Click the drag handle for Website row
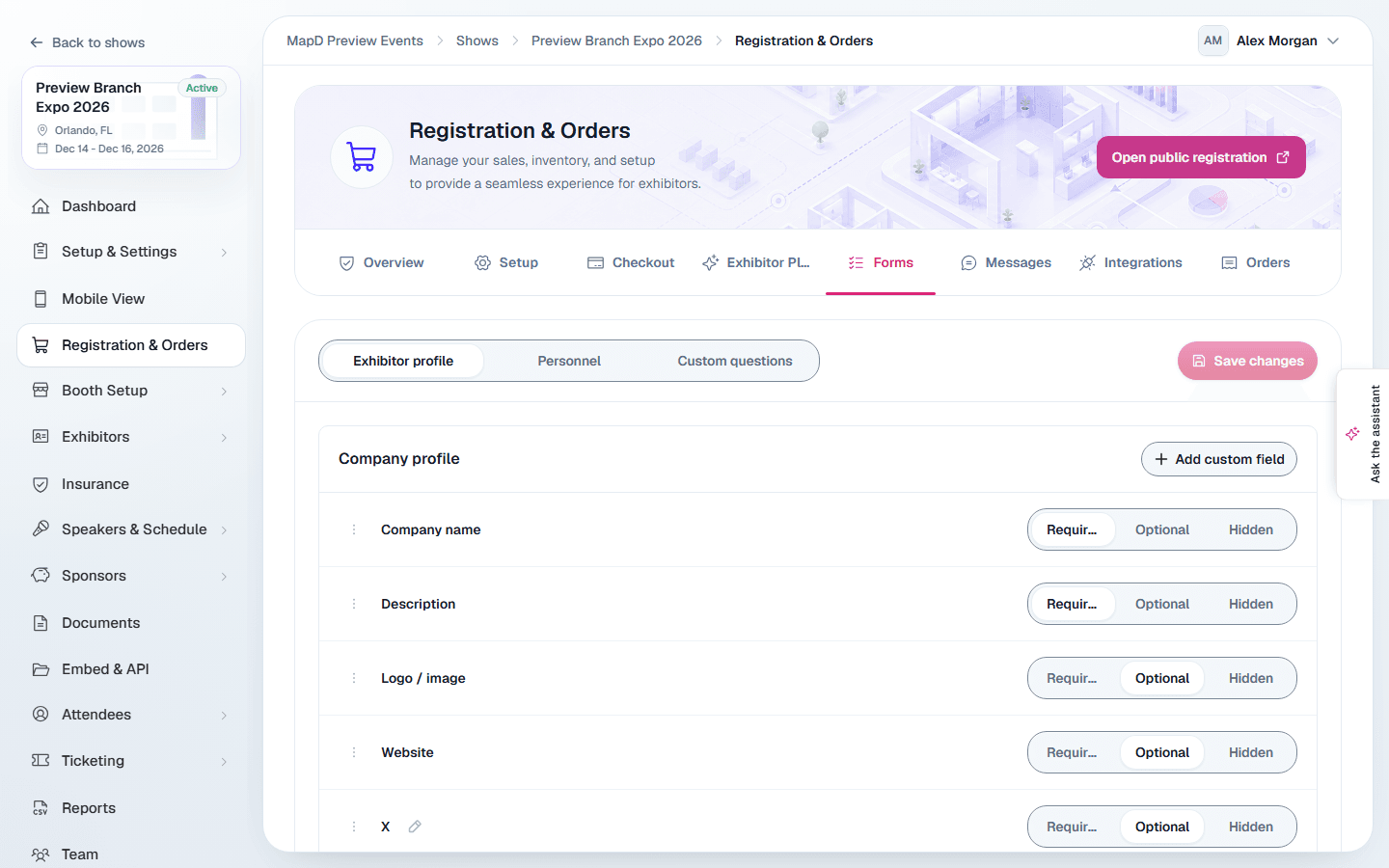 click(354, 752)
